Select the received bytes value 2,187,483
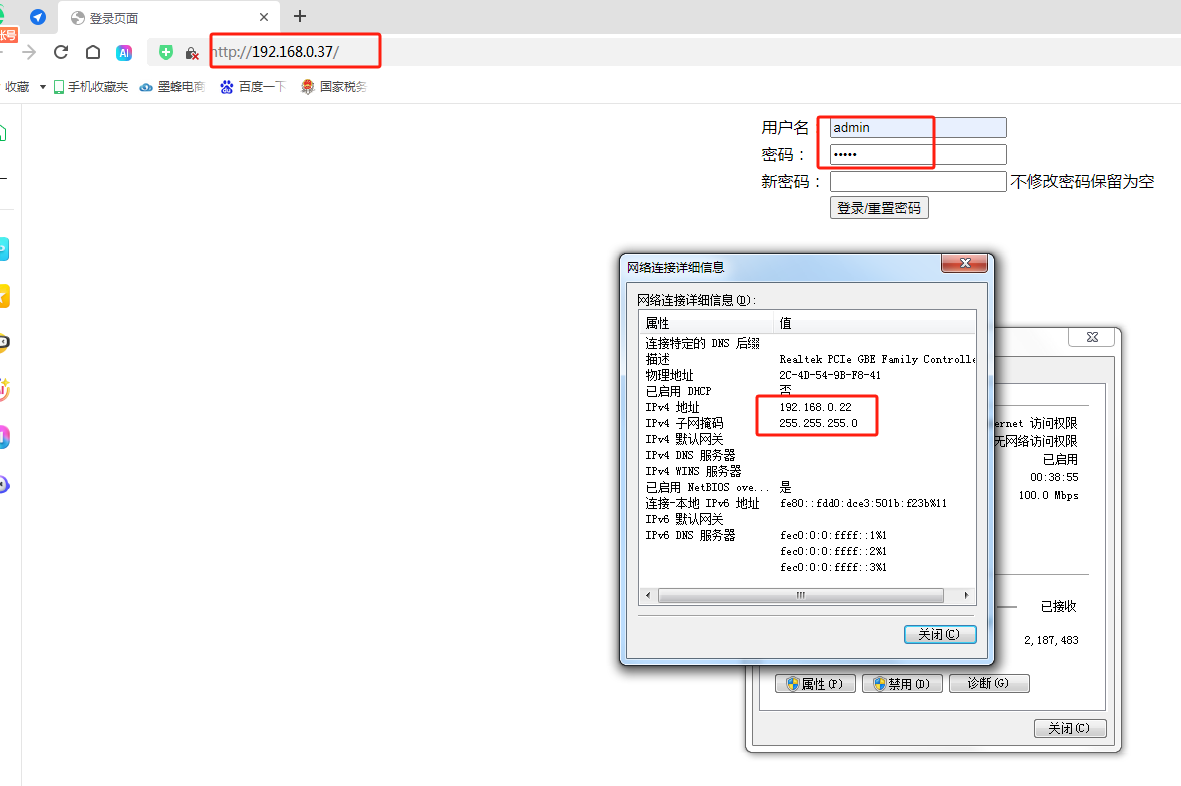Image resolution: width=1181 pixels, height=786 pixels. coord(1051,640)
